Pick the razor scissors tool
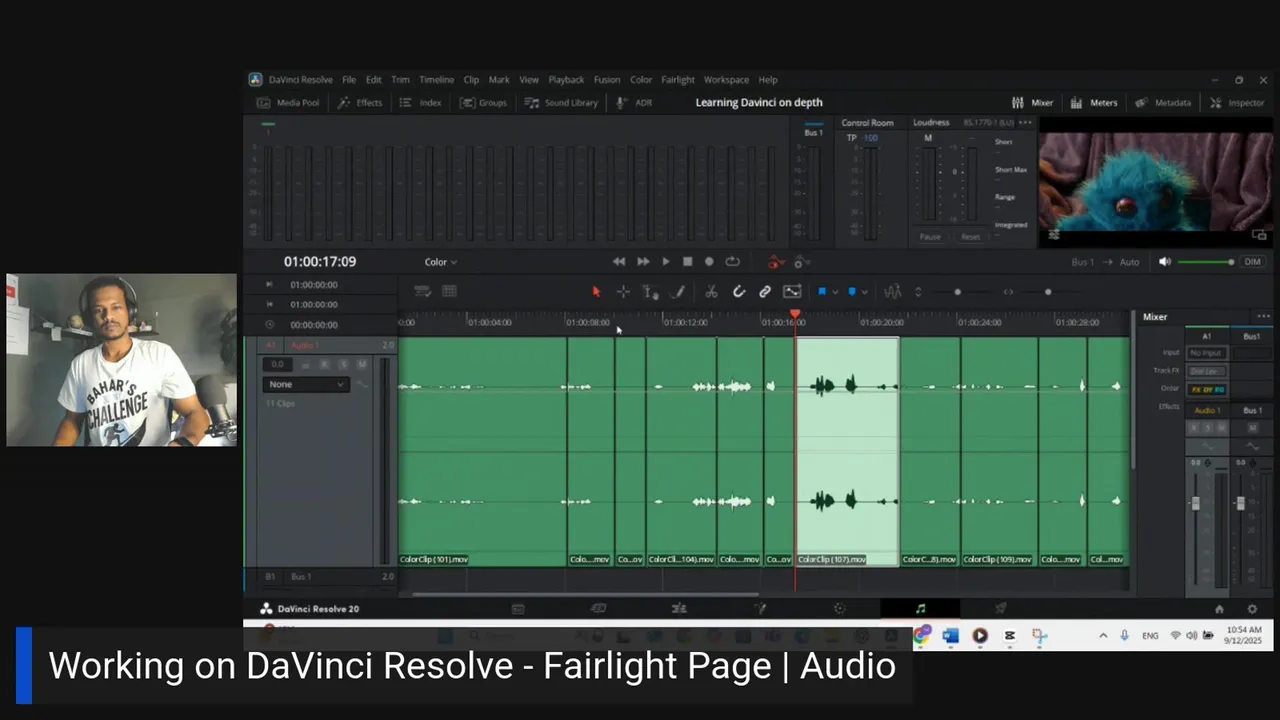The image size is (1280, 720). [711, 292]
